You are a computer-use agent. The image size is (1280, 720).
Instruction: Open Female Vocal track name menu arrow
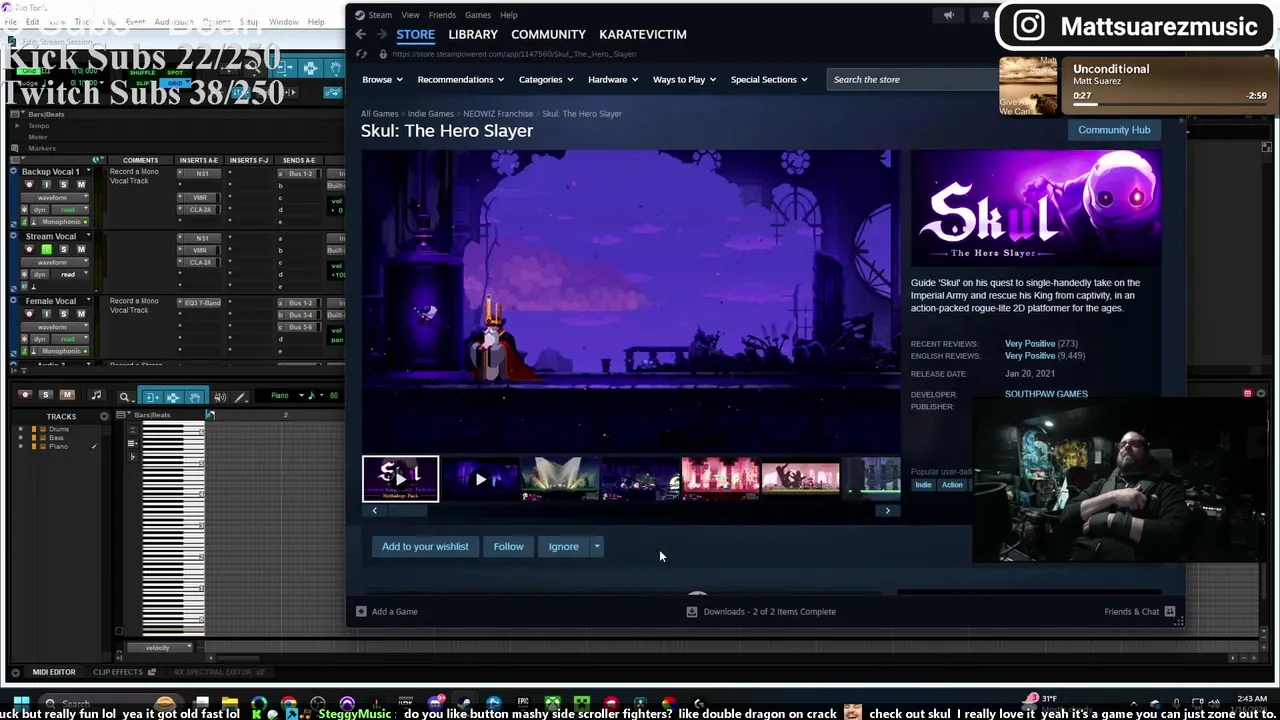pyautogui.click(x=88, y=300)
